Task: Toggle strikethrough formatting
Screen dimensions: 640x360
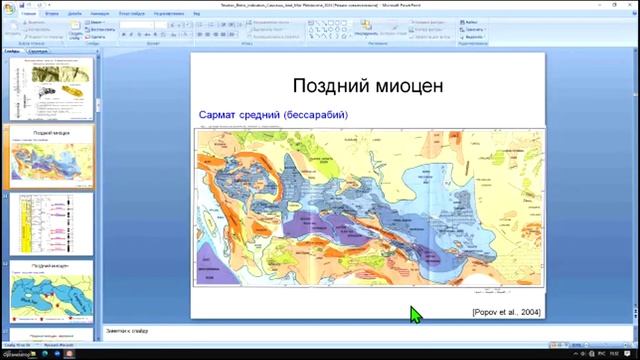Action: [x=147, y=35]
